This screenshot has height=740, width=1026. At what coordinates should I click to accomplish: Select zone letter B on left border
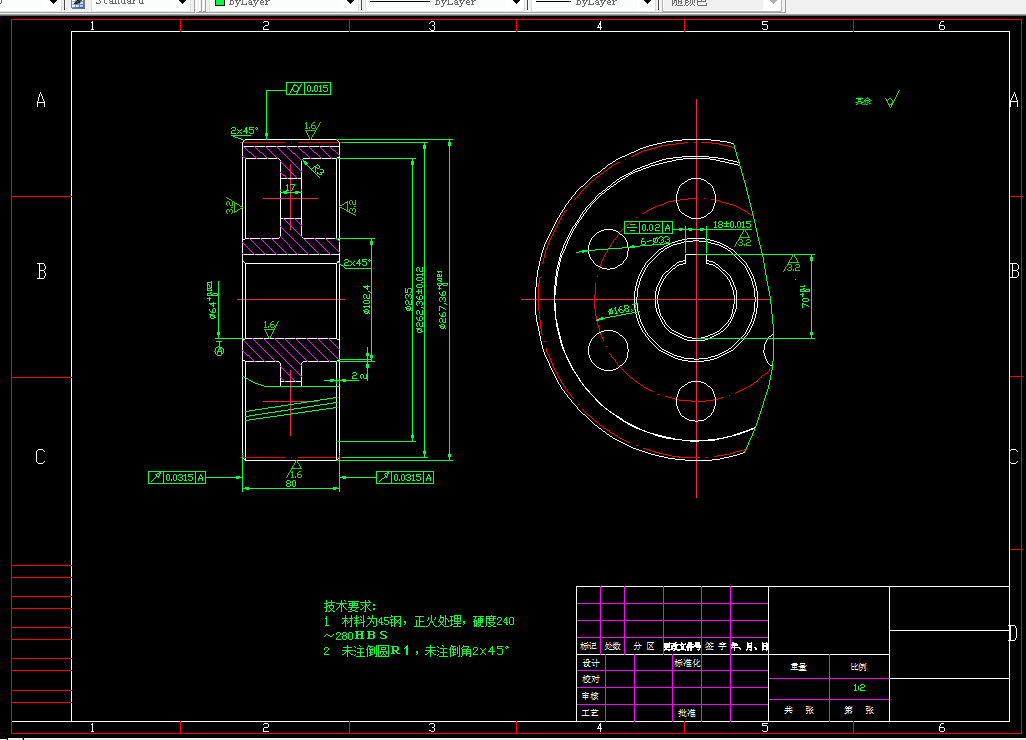point(41,271)
